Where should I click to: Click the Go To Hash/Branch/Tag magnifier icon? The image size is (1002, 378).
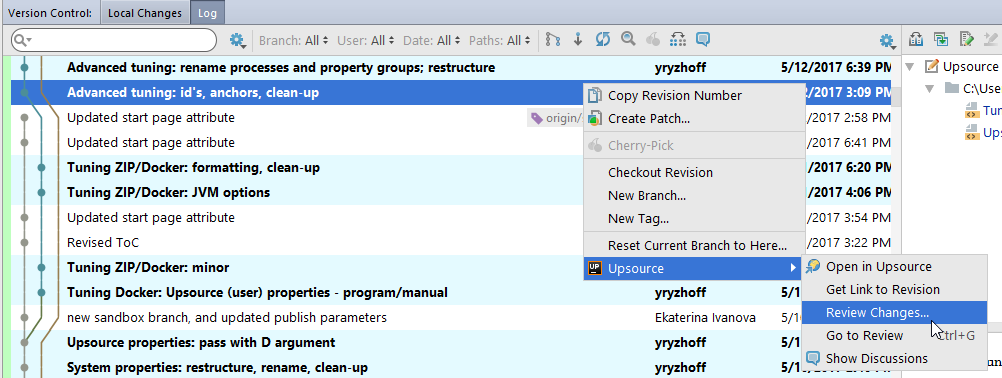tap(628, 40)
